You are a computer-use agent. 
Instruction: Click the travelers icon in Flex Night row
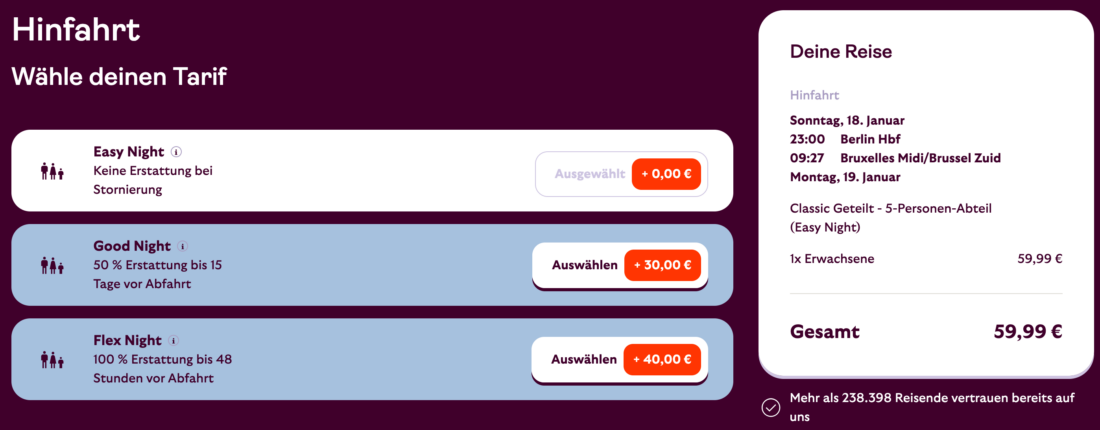pyautogui.click(x=52, y=359)
